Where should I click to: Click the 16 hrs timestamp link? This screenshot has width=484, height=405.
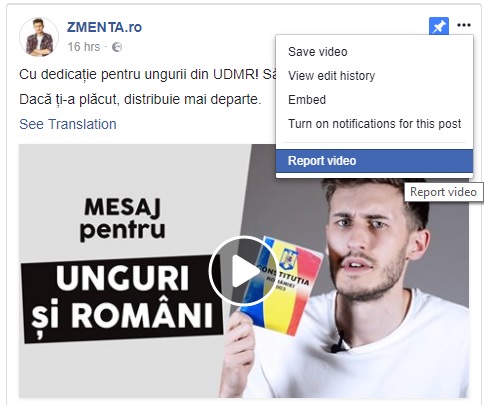coord(84,47)
